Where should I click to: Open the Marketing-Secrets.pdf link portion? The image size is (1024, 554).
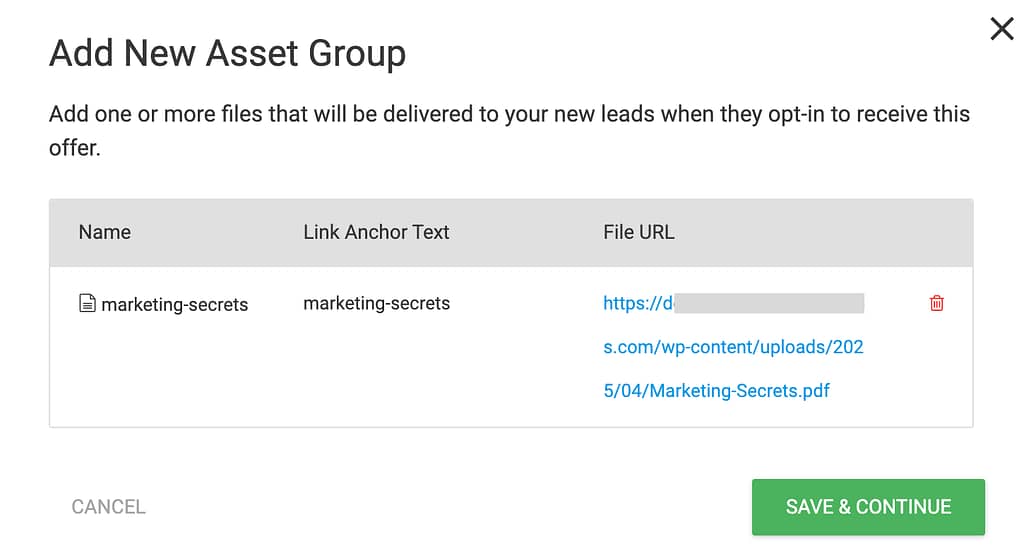tap(716, 391)
